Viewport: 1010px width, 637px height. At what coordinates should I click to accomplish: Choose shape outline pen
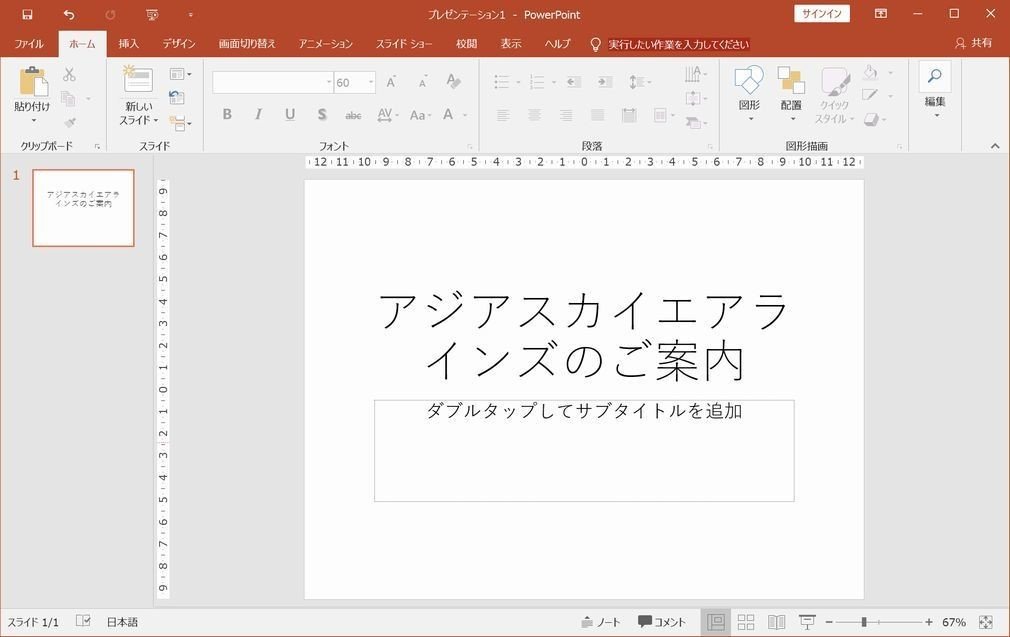[x=870, y=96]
